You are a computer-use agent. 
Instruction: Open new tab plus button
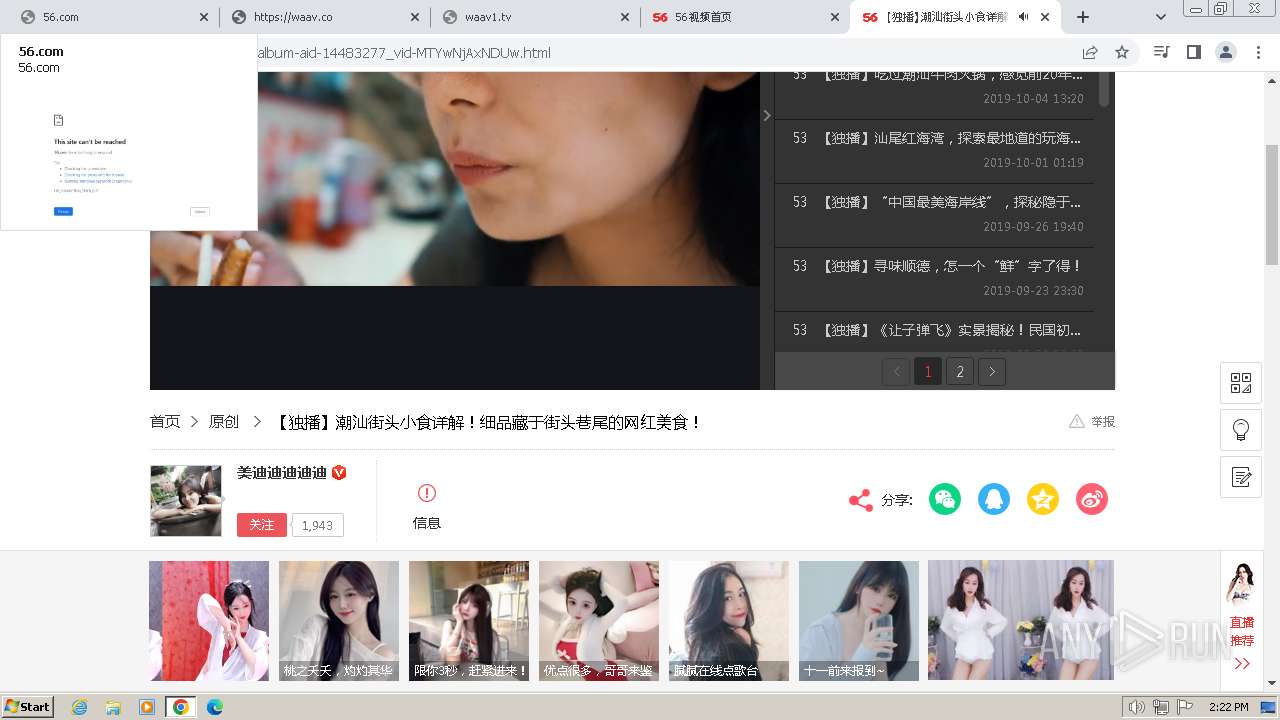click(x=1083, y=17)
